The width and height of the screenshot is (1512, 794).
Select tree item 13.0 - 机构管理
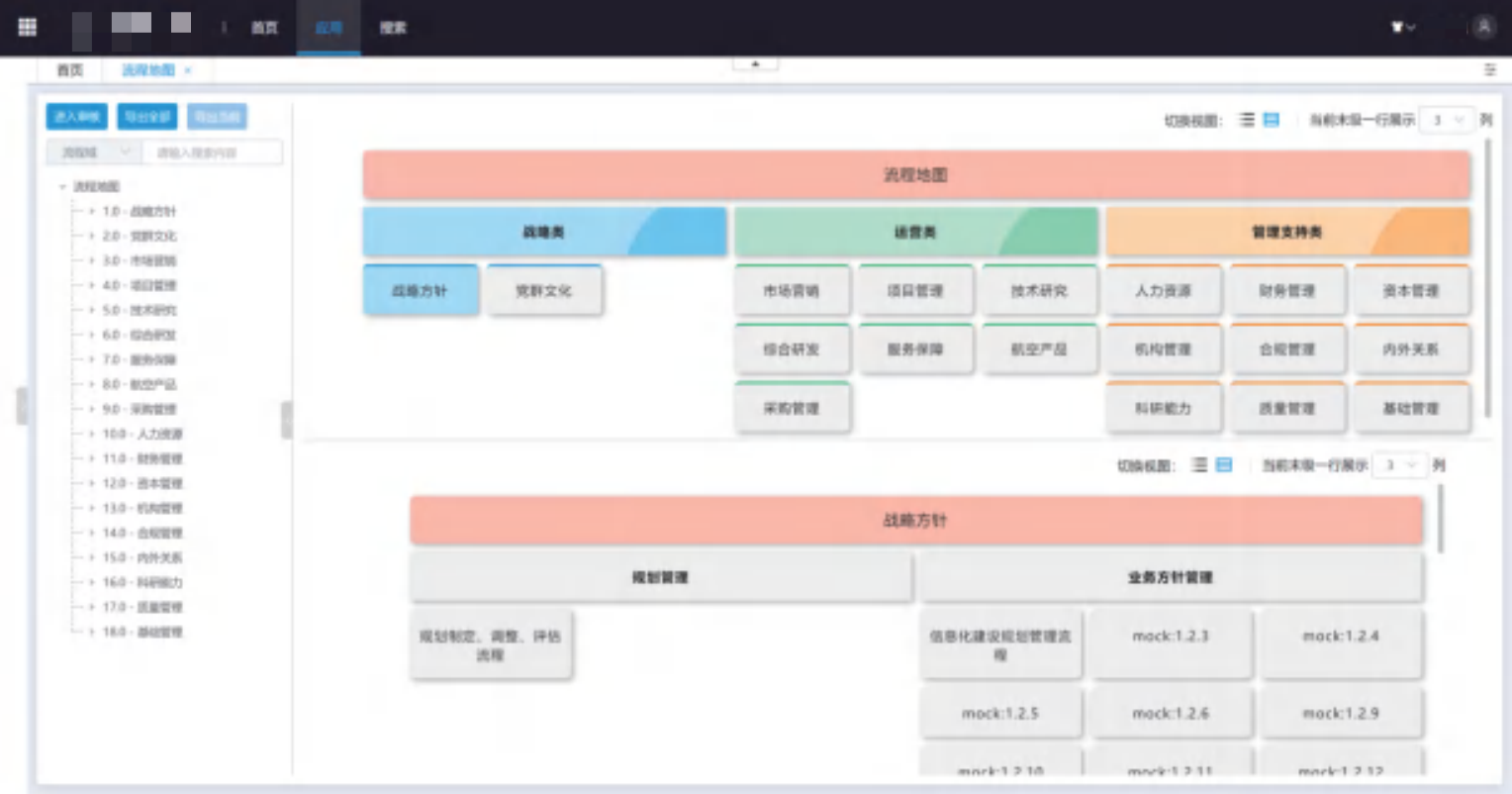[x=142, y=508]
